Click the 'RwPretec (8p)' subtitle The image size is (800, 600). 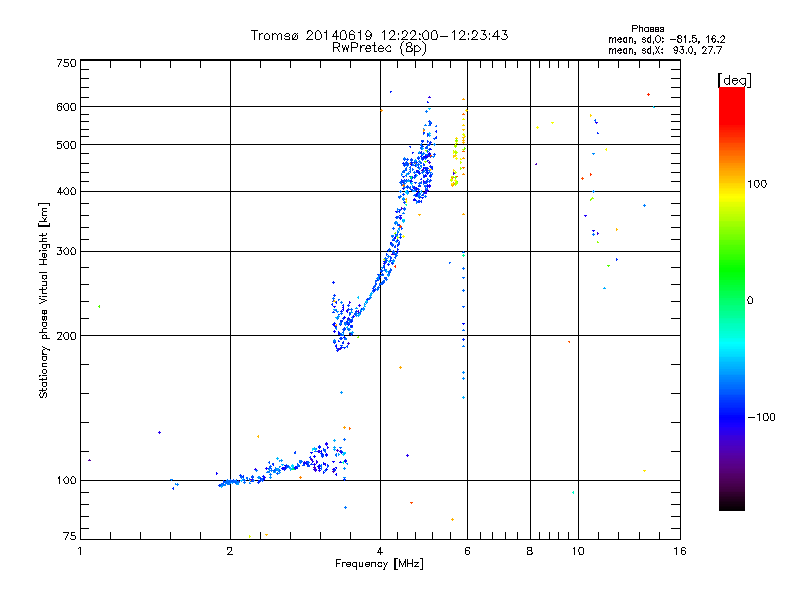(379, 48)
